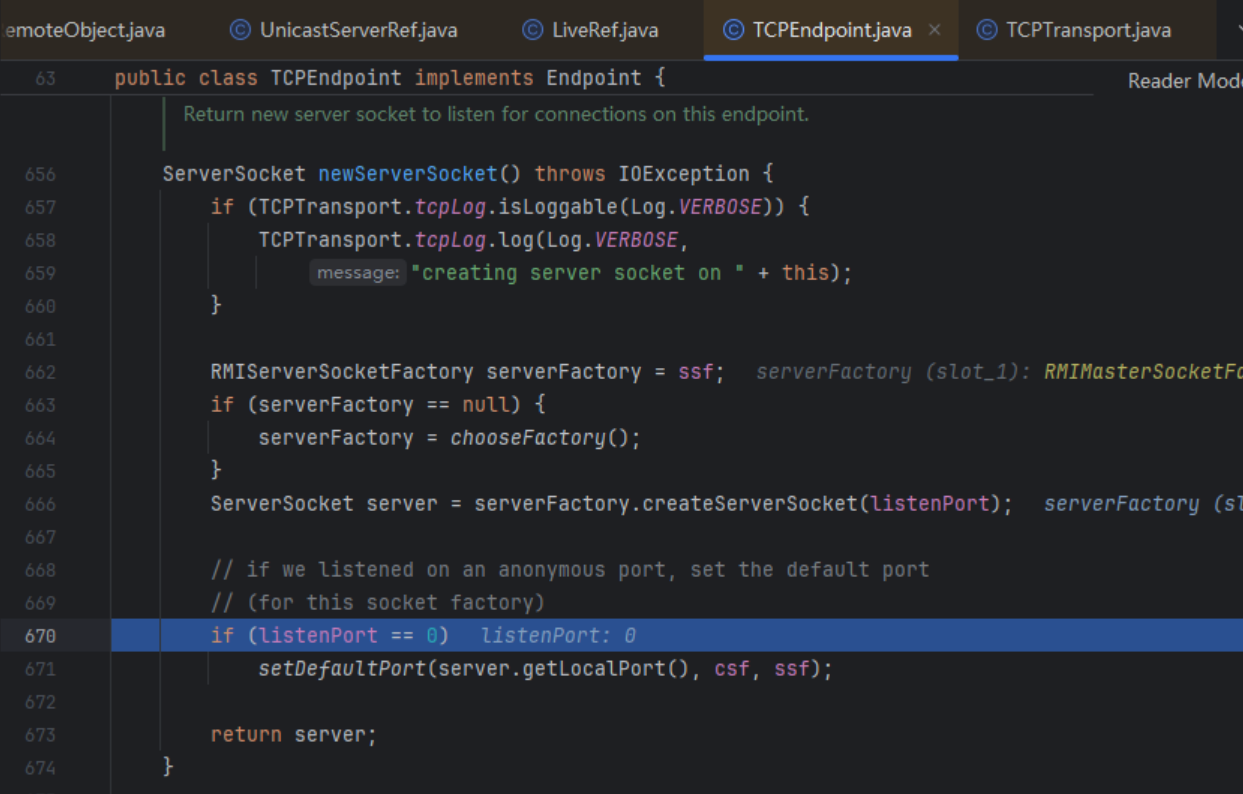Toggle a breakpoint at line 666

(x=40, y=504)
